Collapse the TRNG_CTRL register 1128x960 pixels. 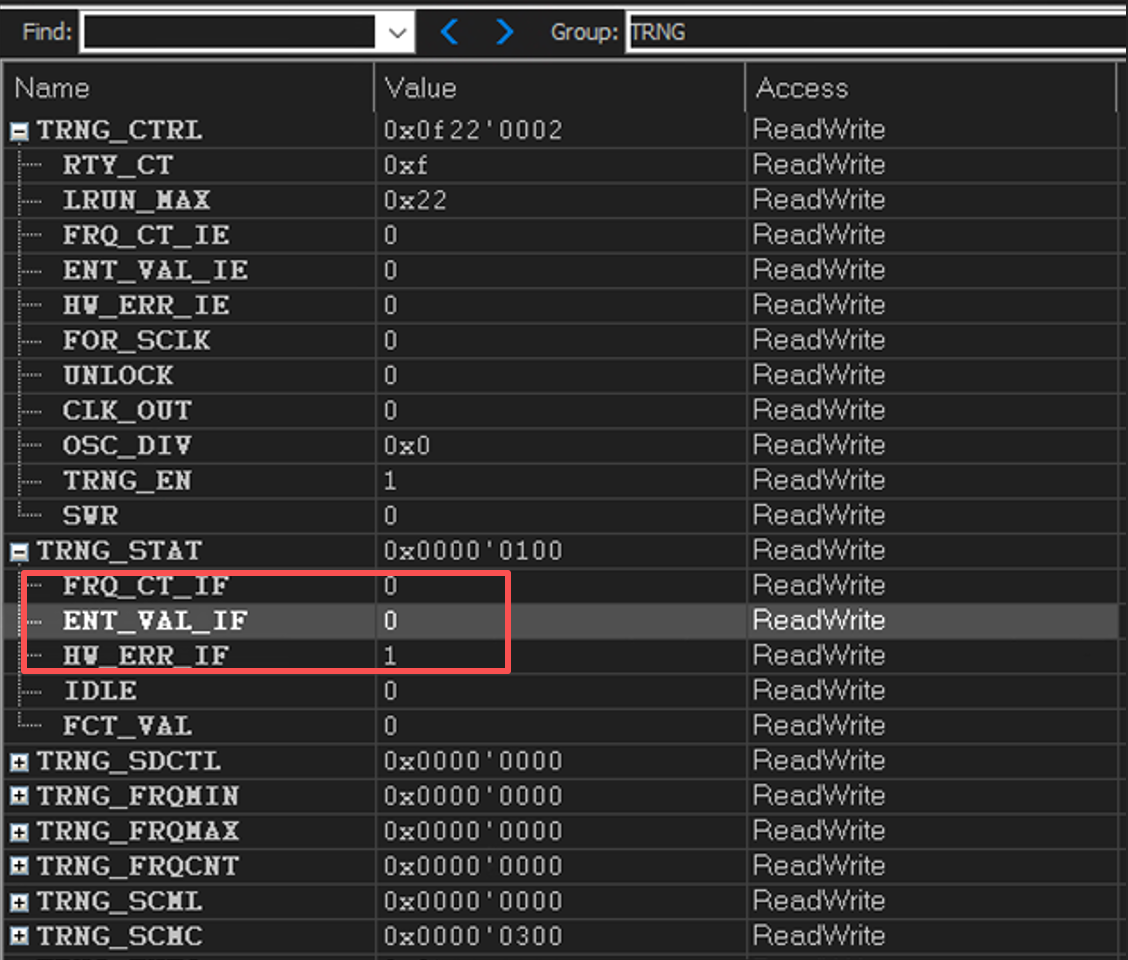(19, 131)
